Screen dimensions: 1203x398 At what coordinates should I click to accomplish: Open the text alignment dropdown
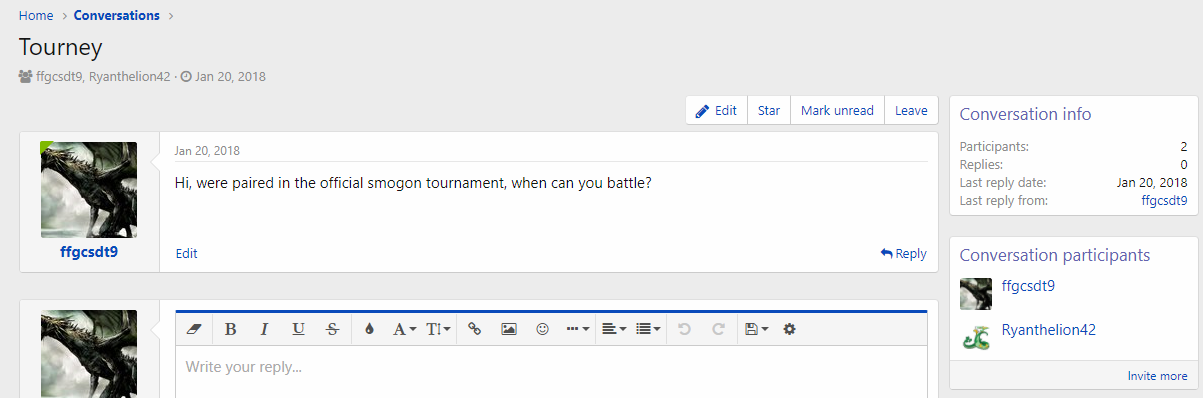(x=615, y=328)
